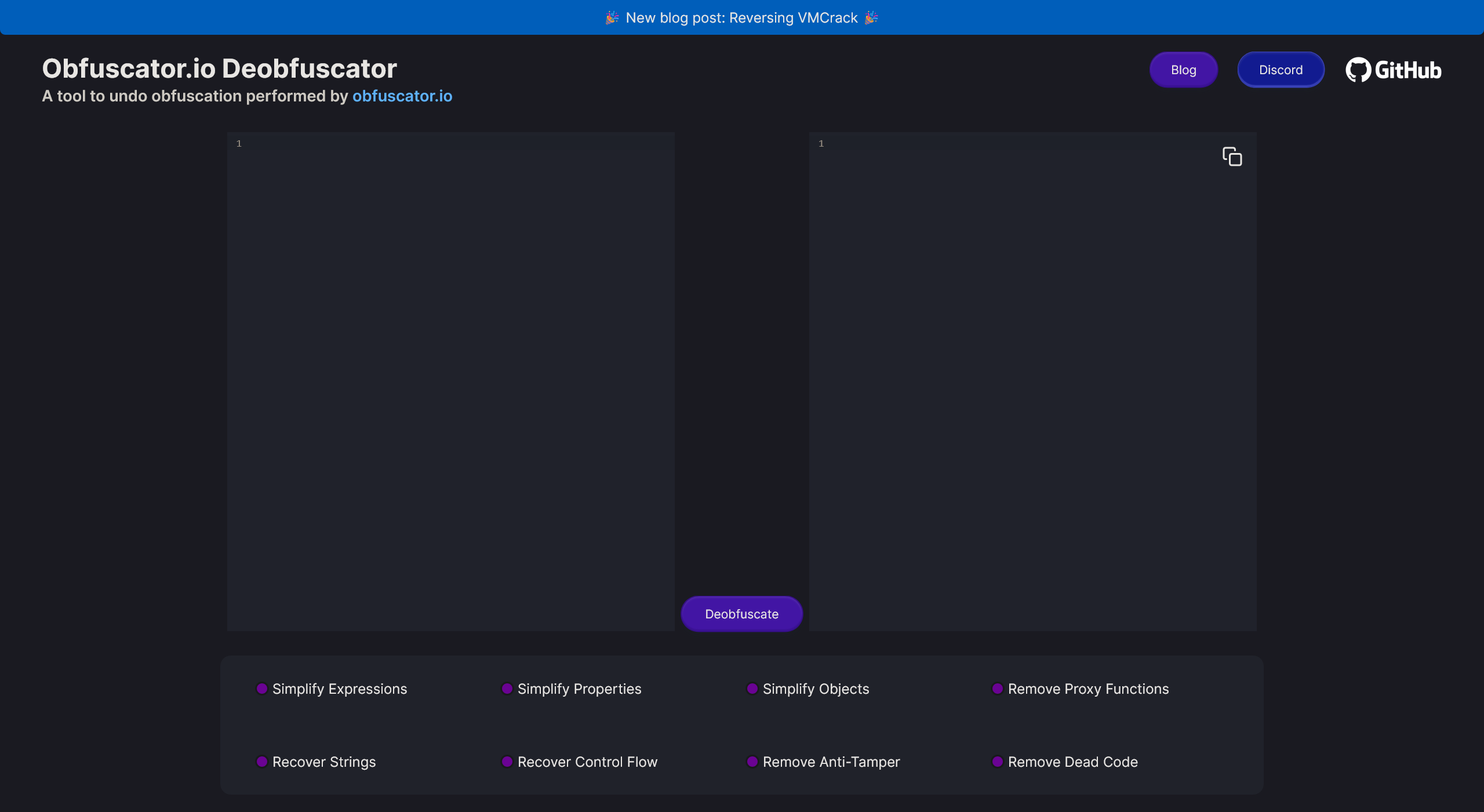Click the copy output icon
The height and width of the screenshot is (812, 1484).
[1232, 156]
